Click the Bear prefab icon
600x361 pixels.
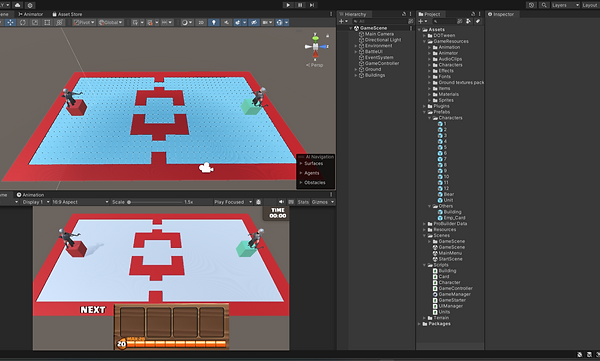point(440,194)
